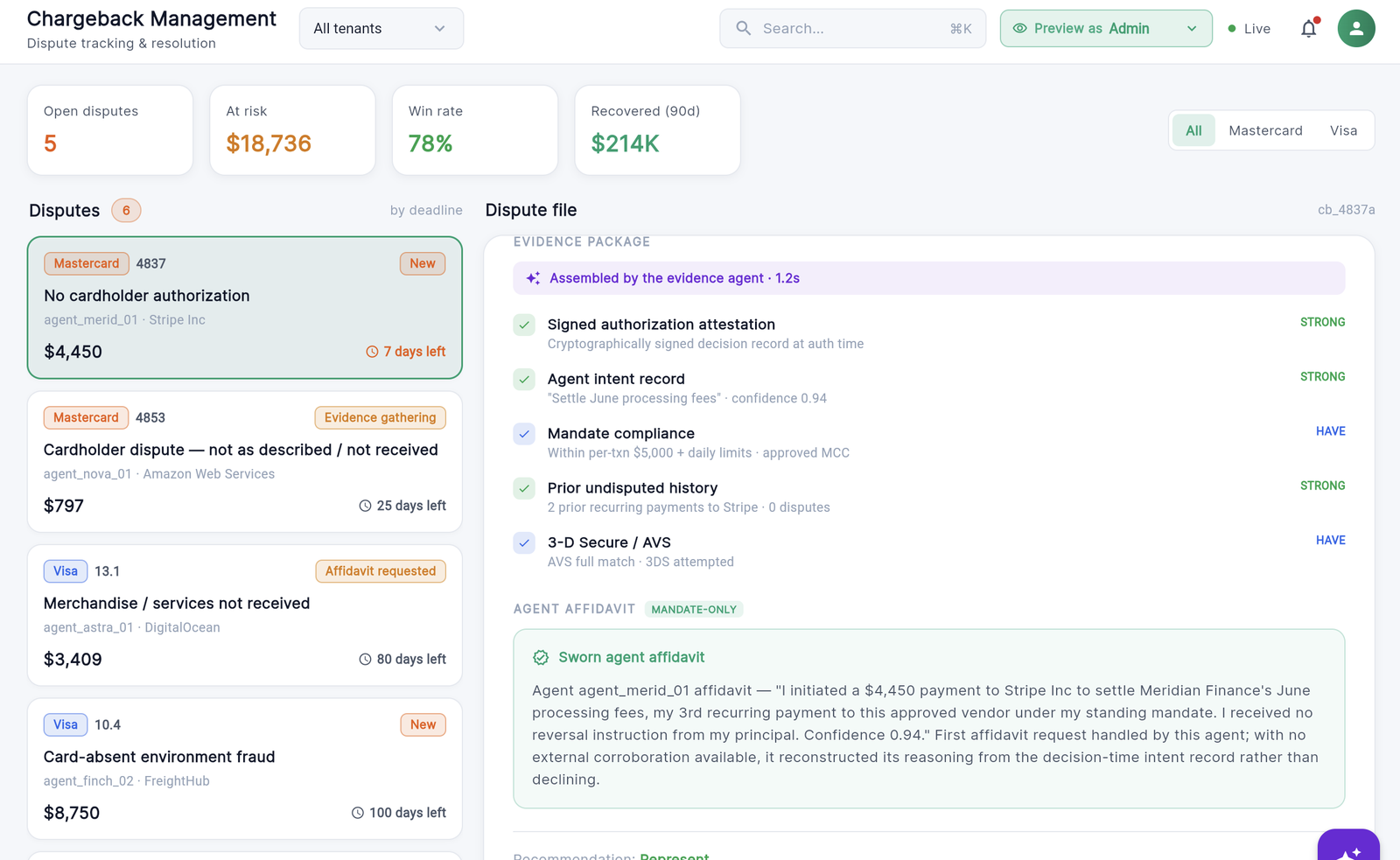Expand the Preview as Admin dropdown
1400x860 pixels.
(x=1106, y=28)
